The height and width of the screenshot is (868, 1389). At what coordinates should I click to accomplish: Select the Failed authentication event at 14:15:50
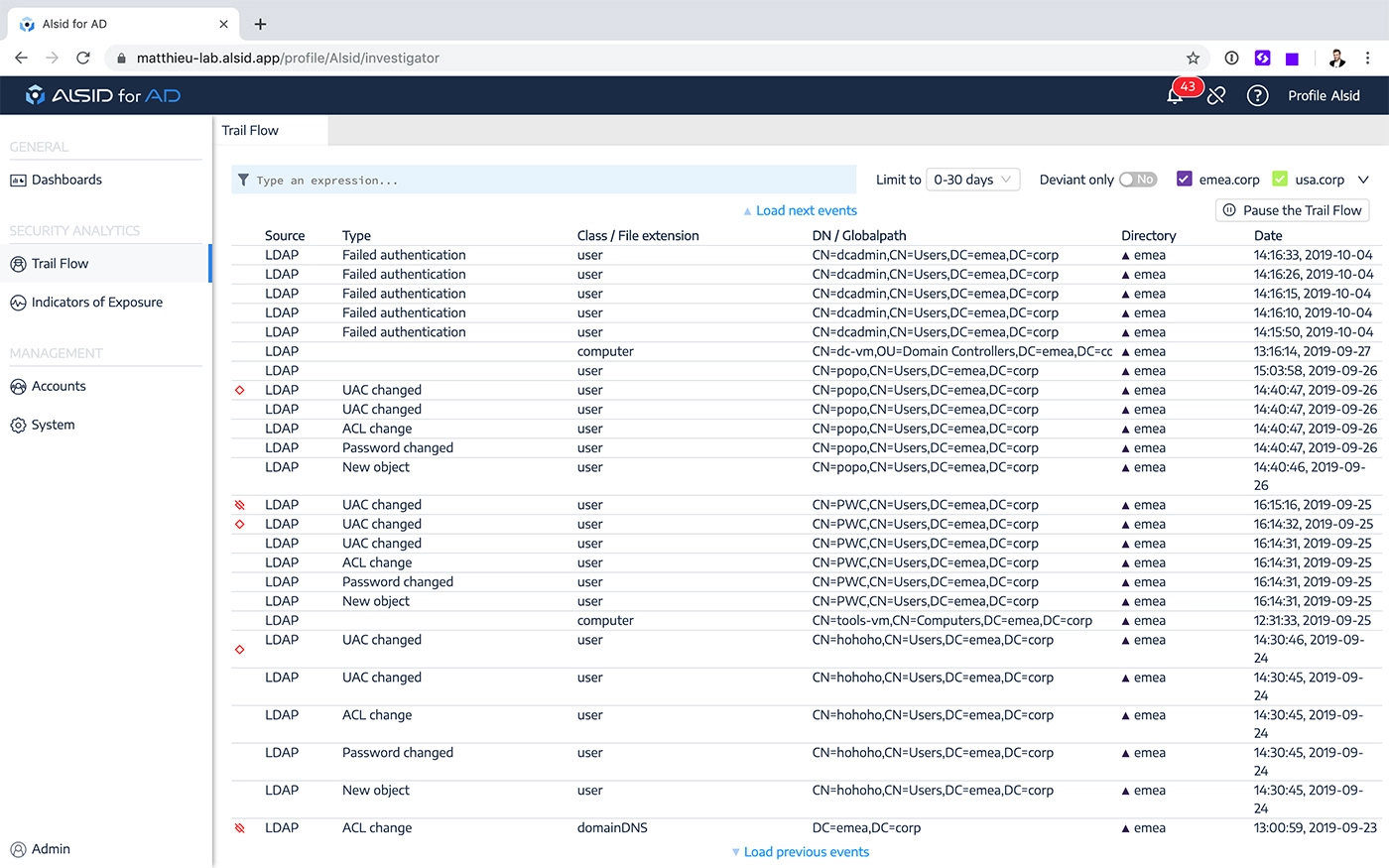click(x=806, y=332)
